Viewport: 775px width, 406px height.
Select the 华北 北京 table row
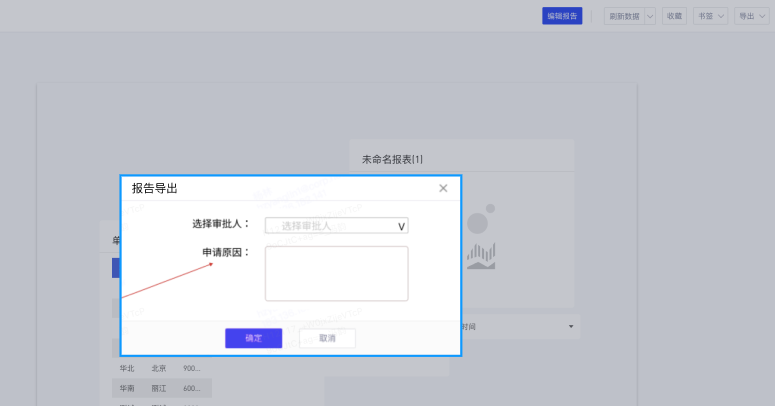pyautogui.click(x=161, y=368)
